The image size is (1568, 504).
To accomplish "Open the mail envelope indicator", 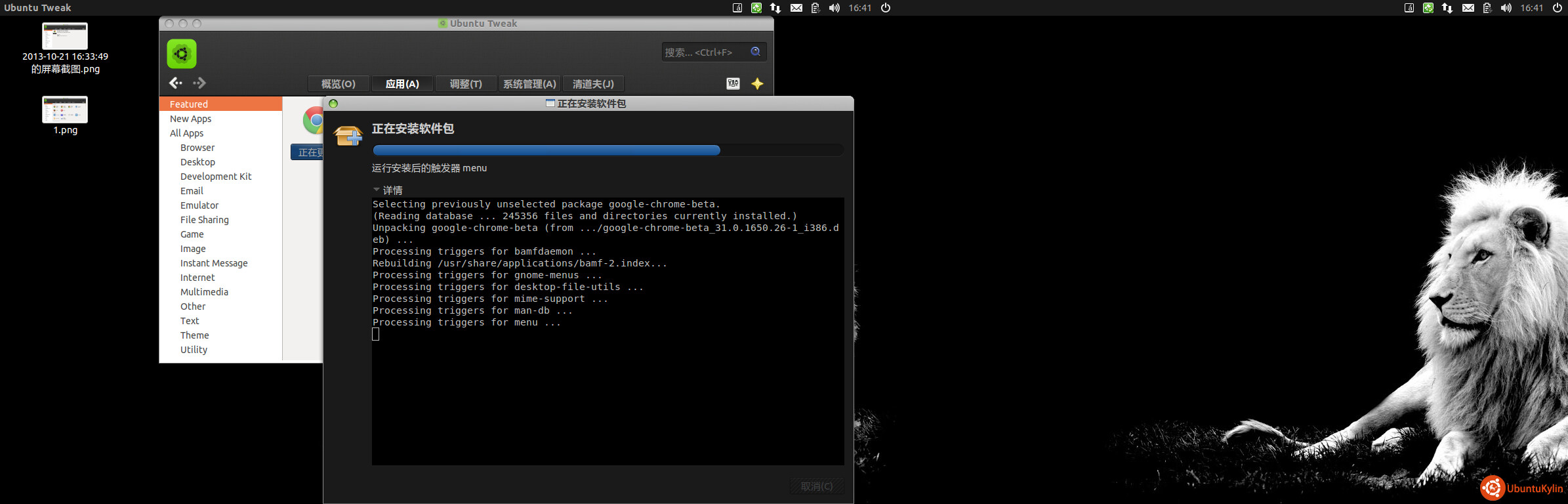I will (796, 8).
